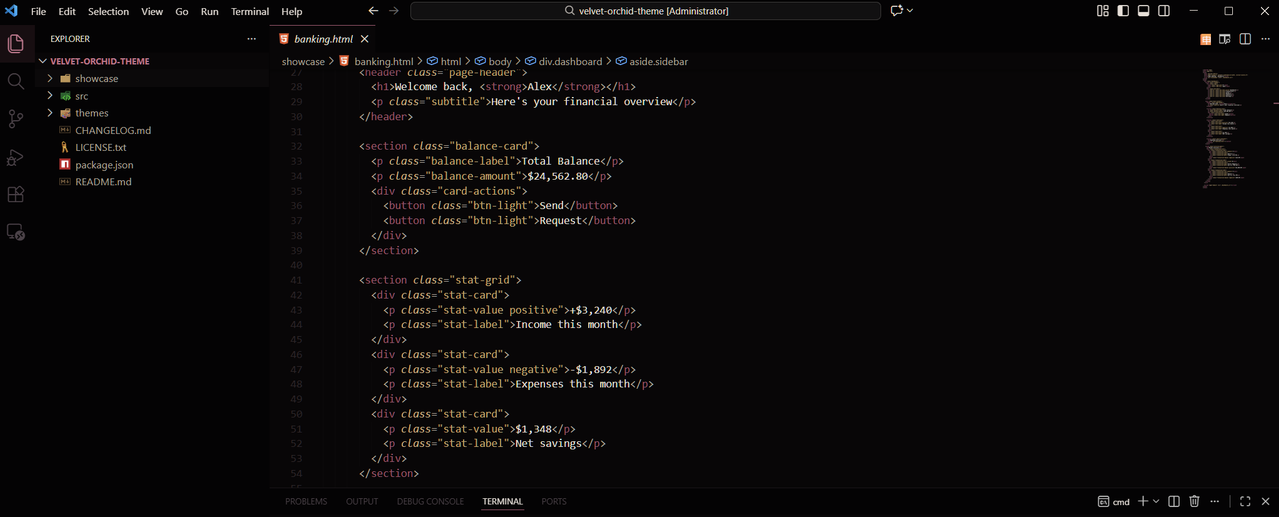
Task: Select the TERMINAL panel tab
Action: (502, 501)
